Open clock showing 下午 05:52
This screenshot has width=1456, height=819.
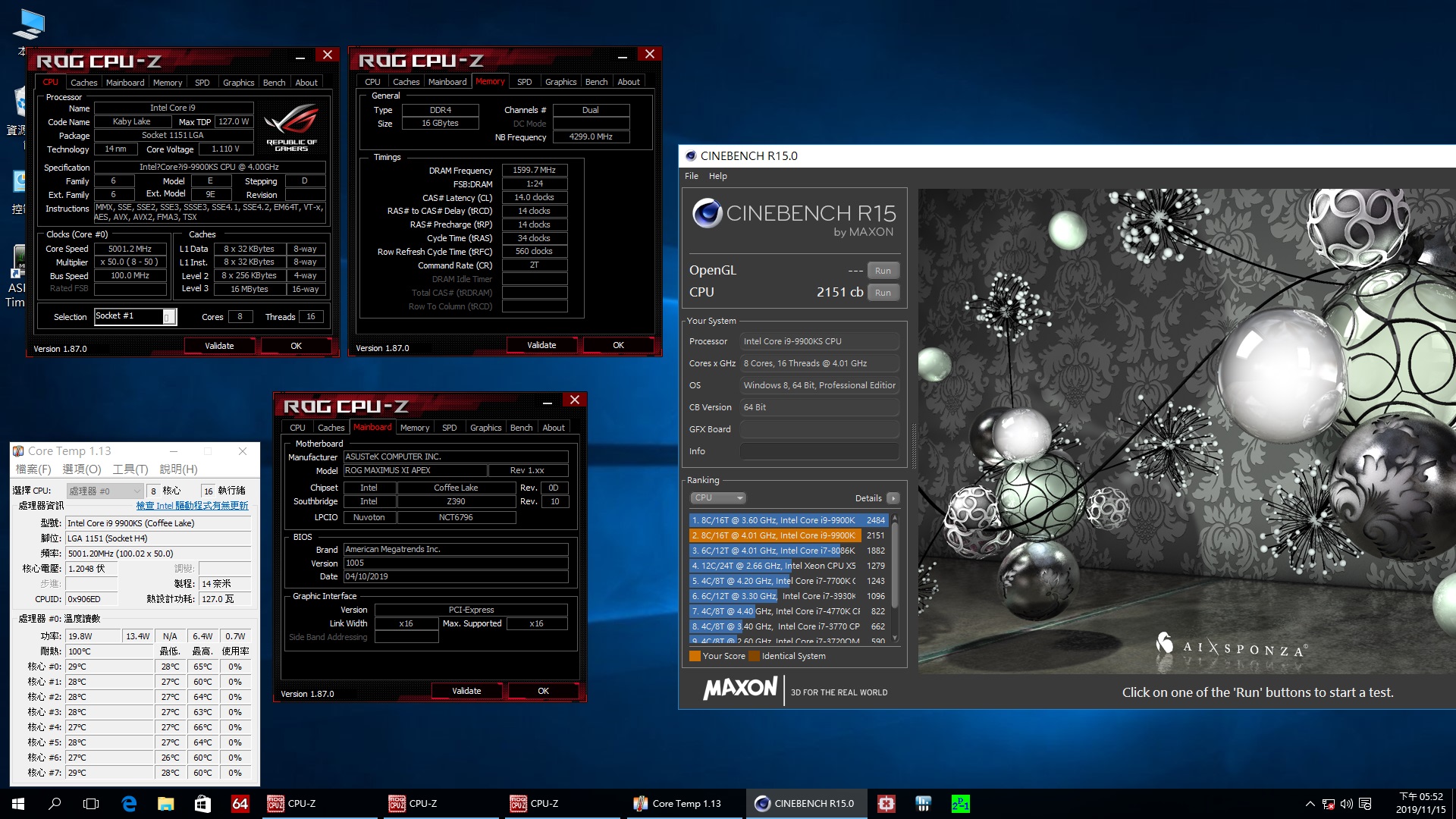[1421, 803]
